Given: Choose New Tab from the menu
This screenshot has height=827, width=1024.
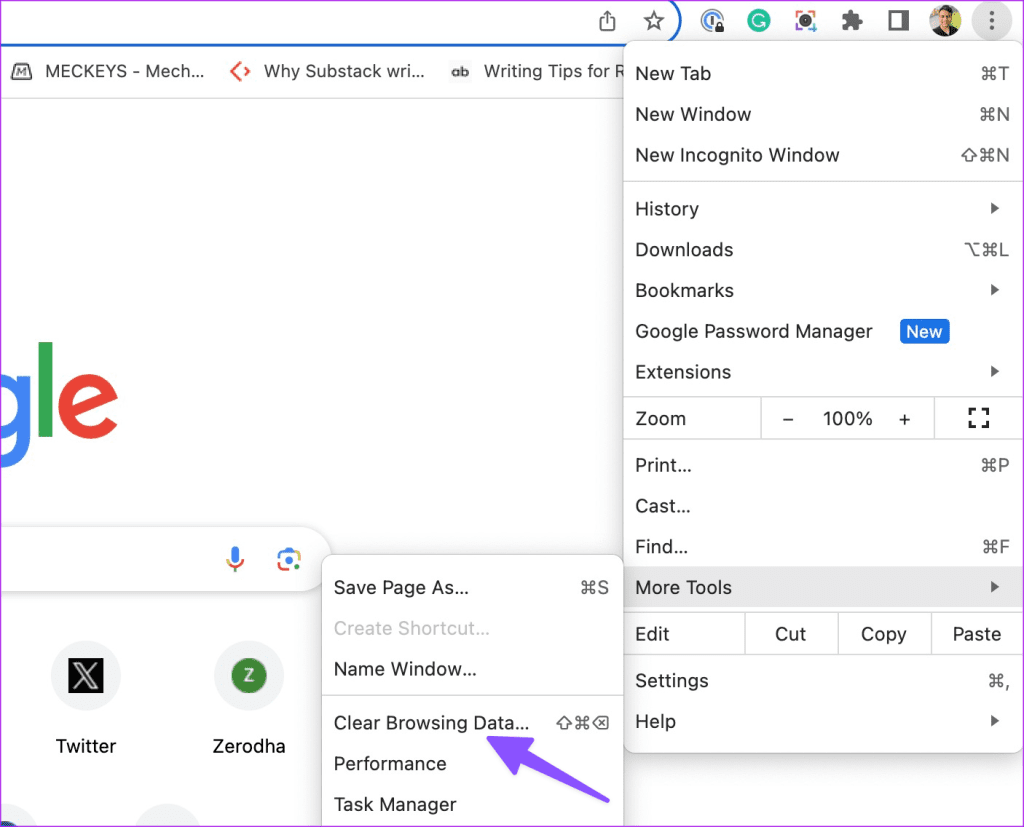Looking at the screenshot, I should [x=823, y=74].
